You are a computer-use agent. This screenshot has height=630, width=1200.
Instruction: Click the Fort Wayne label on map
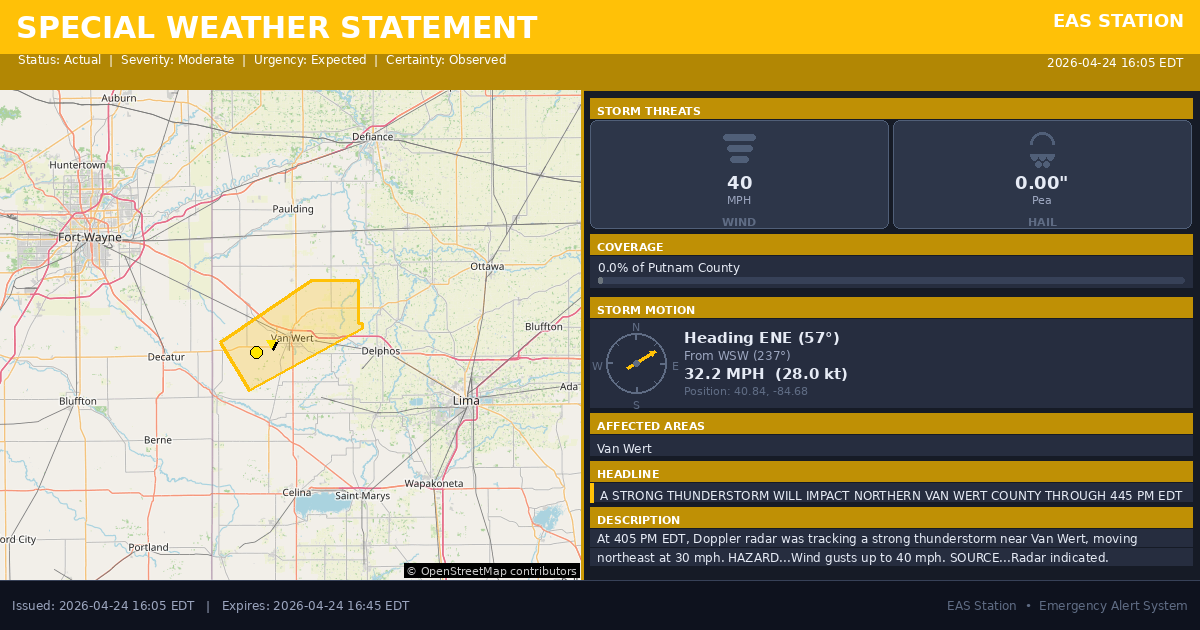(90, 237)
